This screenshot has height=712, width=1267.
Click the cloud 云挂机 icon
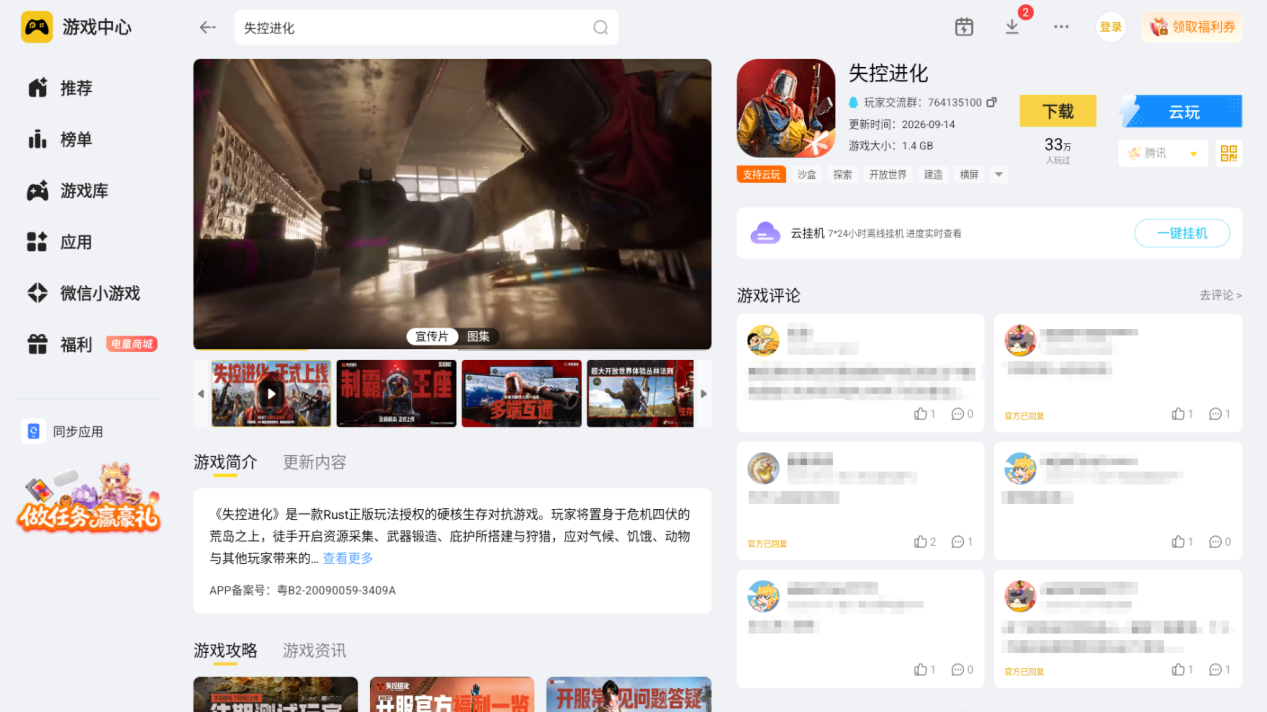766,233
